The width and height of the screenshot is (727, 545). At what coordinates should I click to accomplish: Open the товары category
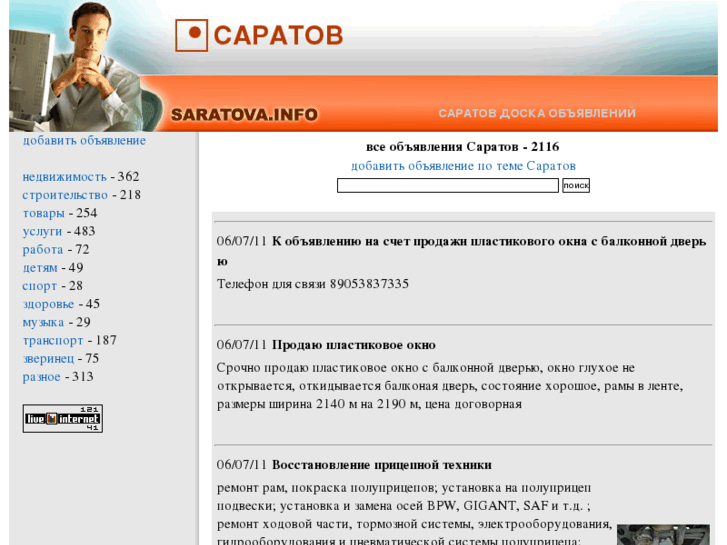[44, 213]
